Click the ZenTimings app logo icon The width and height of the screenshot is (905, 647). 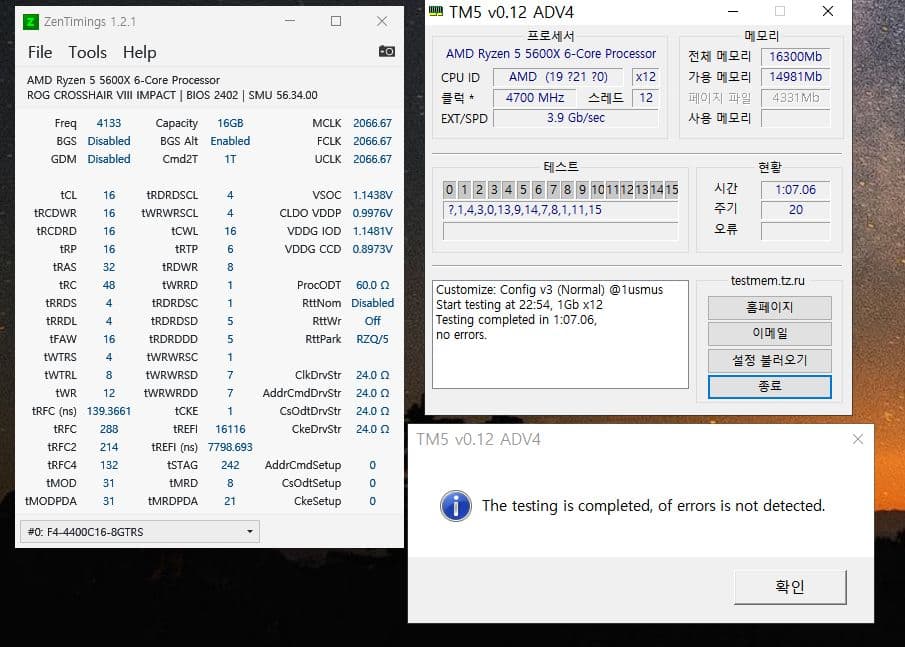tap(31, 22)
